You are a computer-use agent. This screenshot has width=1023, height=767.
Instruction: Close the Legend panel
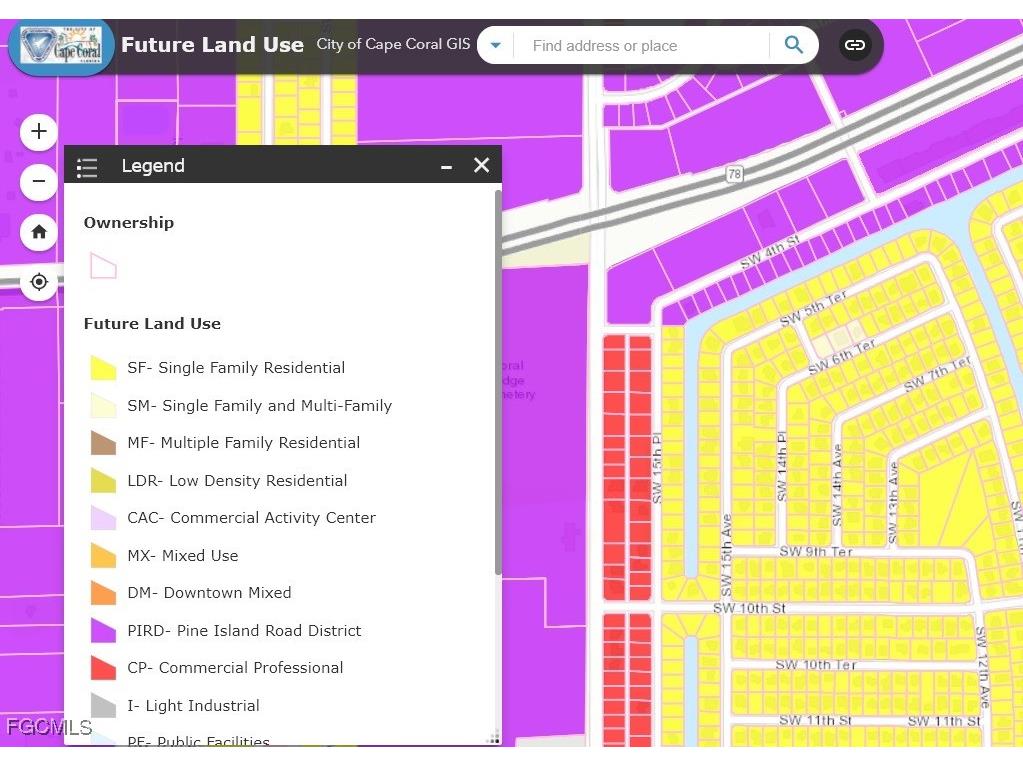point(481,165)
